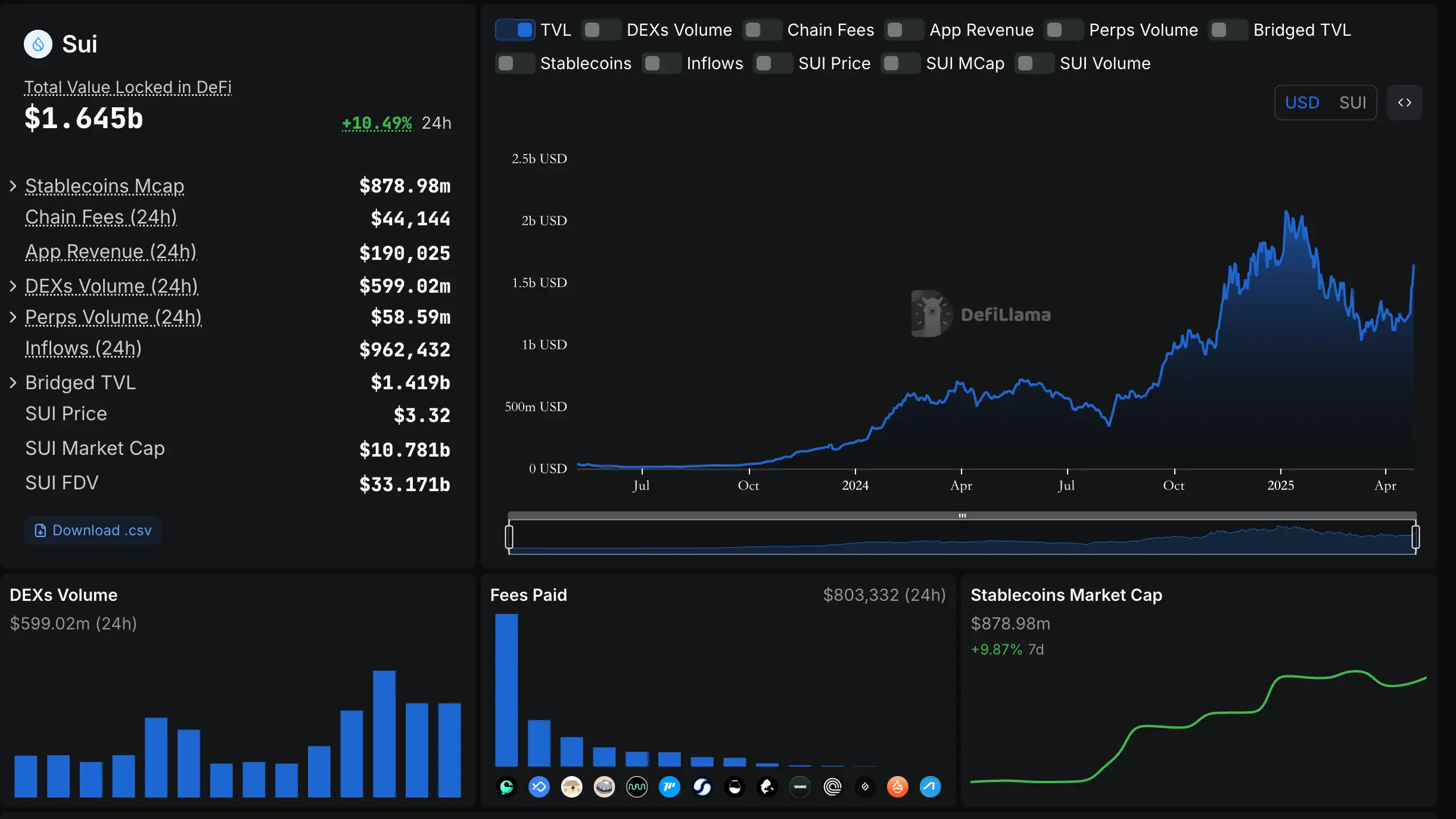Click the otter face protocol icon
The image size is (1456, 819).
(x=572, y=787)
